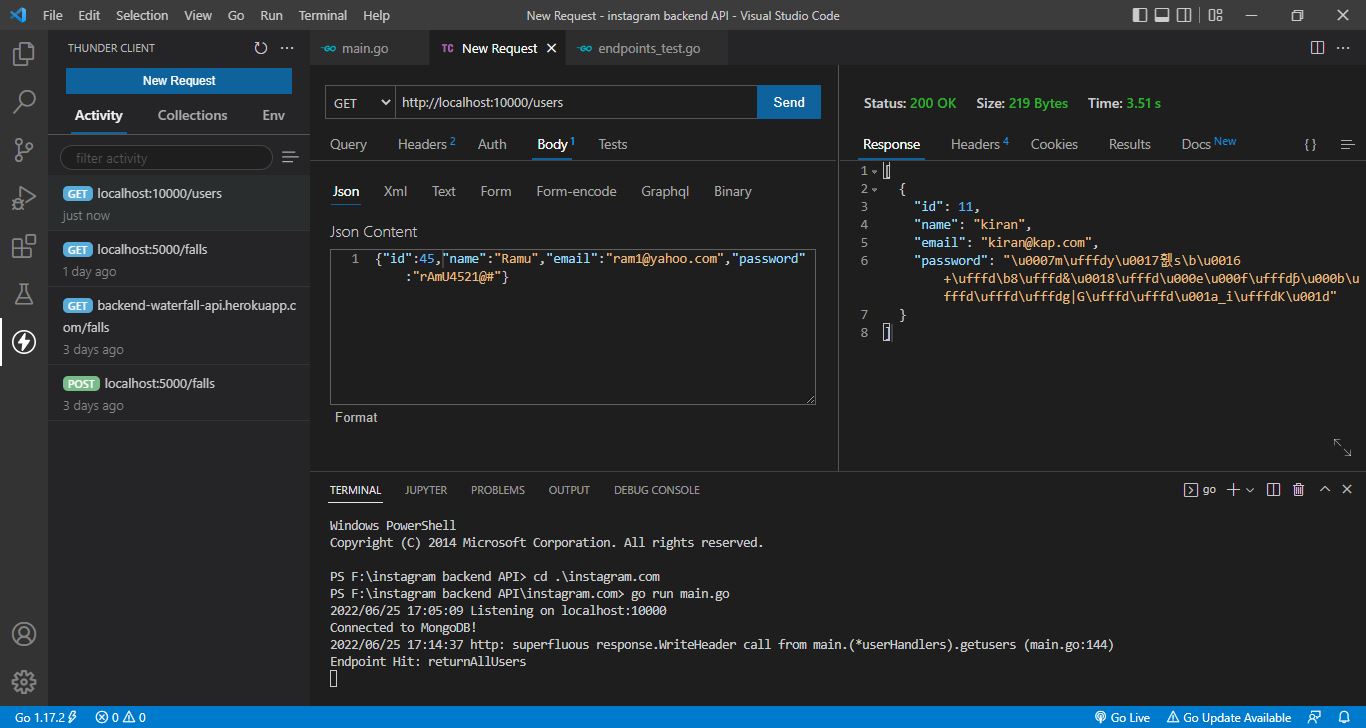The height and width of the screenshot is (728, 1366).
Task: Click Go Live in status bar
Action: 1122,717
